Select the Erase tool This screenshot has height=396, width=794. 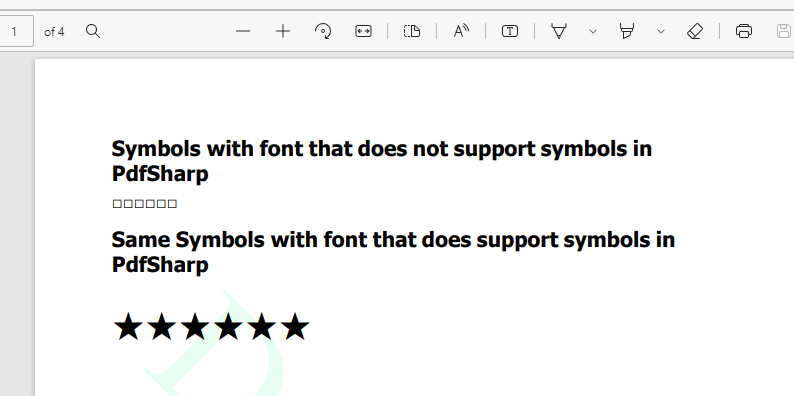pyautogui.click(x=695, y=31)
